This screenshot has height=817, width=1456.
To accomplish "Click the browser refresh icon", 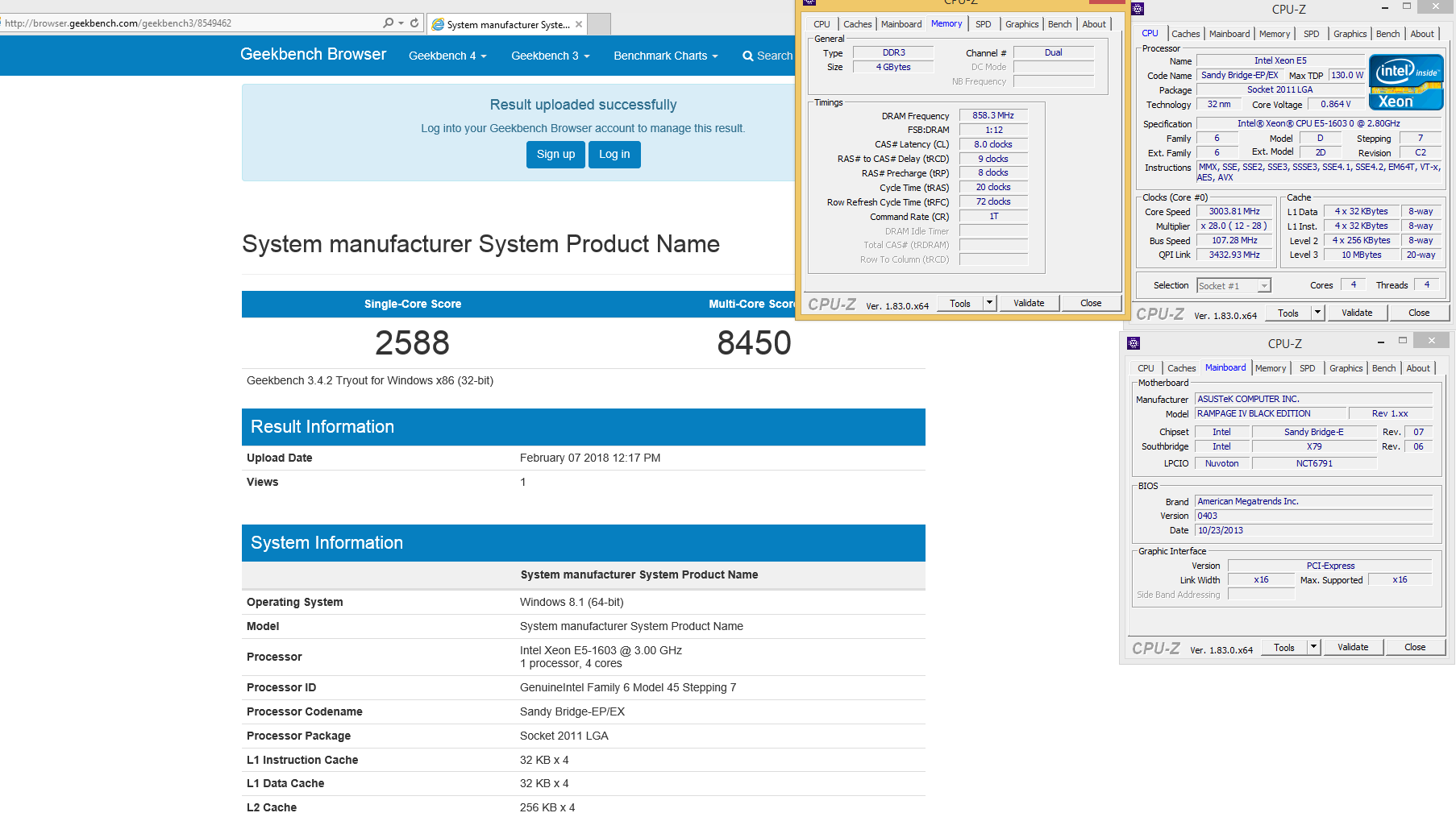I will (x=414, y=23).
